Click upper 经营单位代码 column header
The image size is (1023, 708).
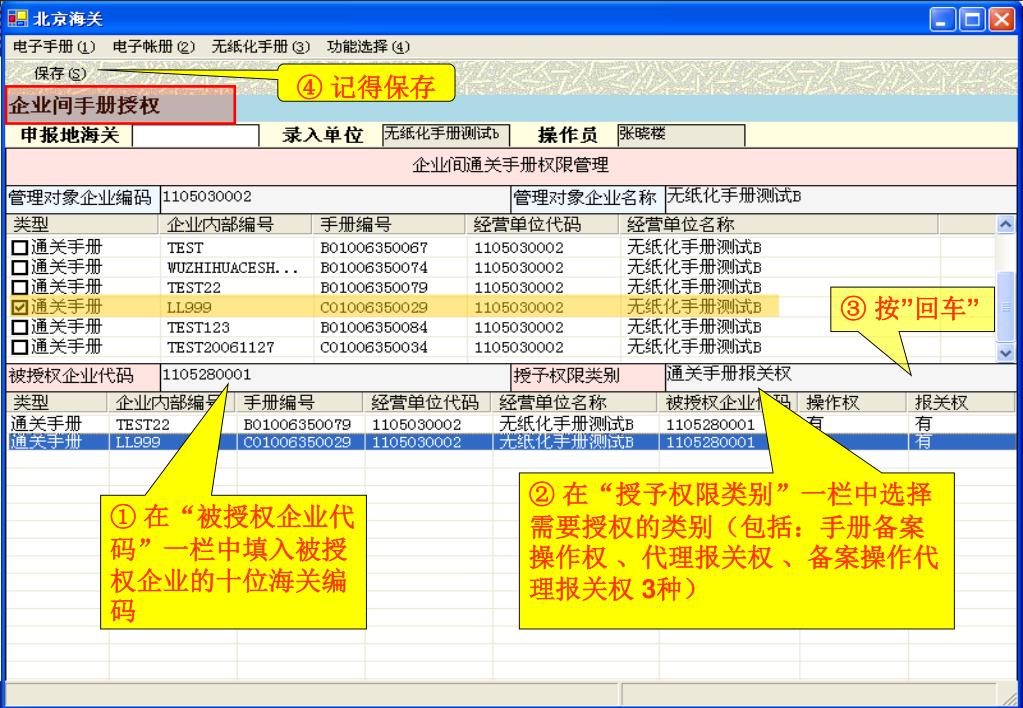click(542, 224)
